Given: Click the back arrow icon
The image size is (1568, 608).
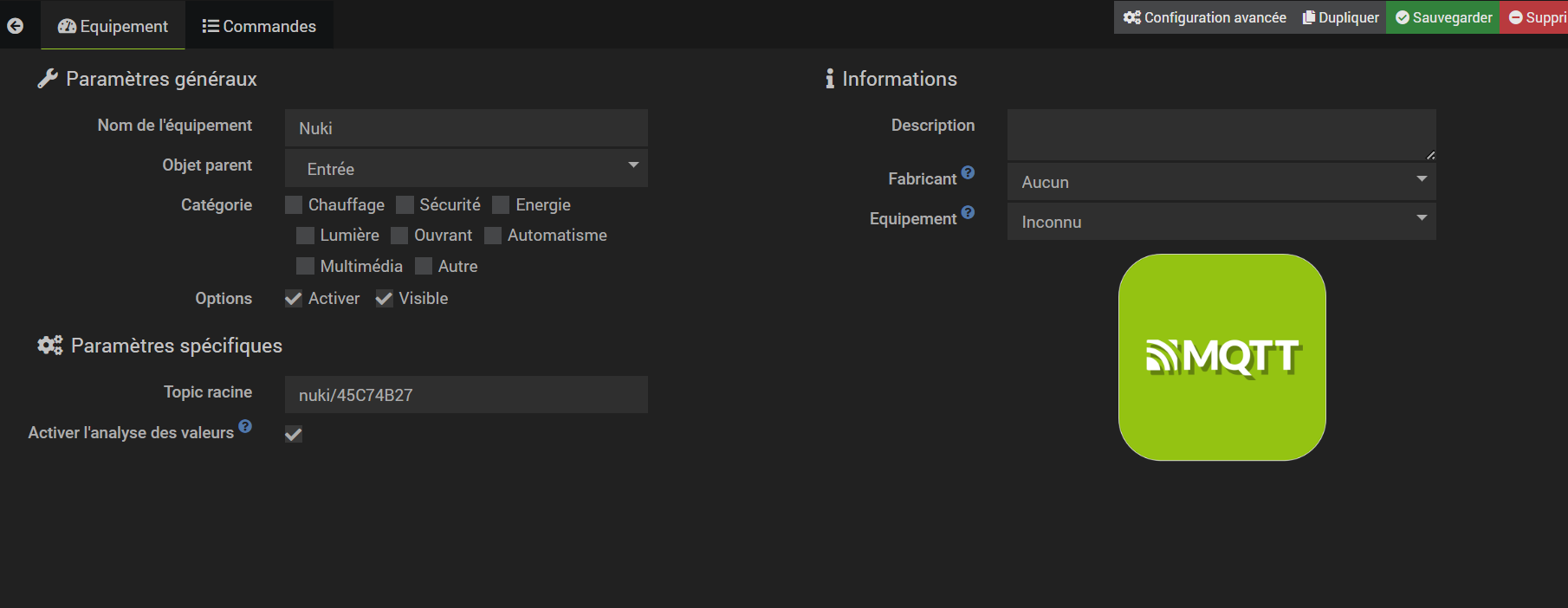Looking at the screenshot, I should tap(15, 26).
